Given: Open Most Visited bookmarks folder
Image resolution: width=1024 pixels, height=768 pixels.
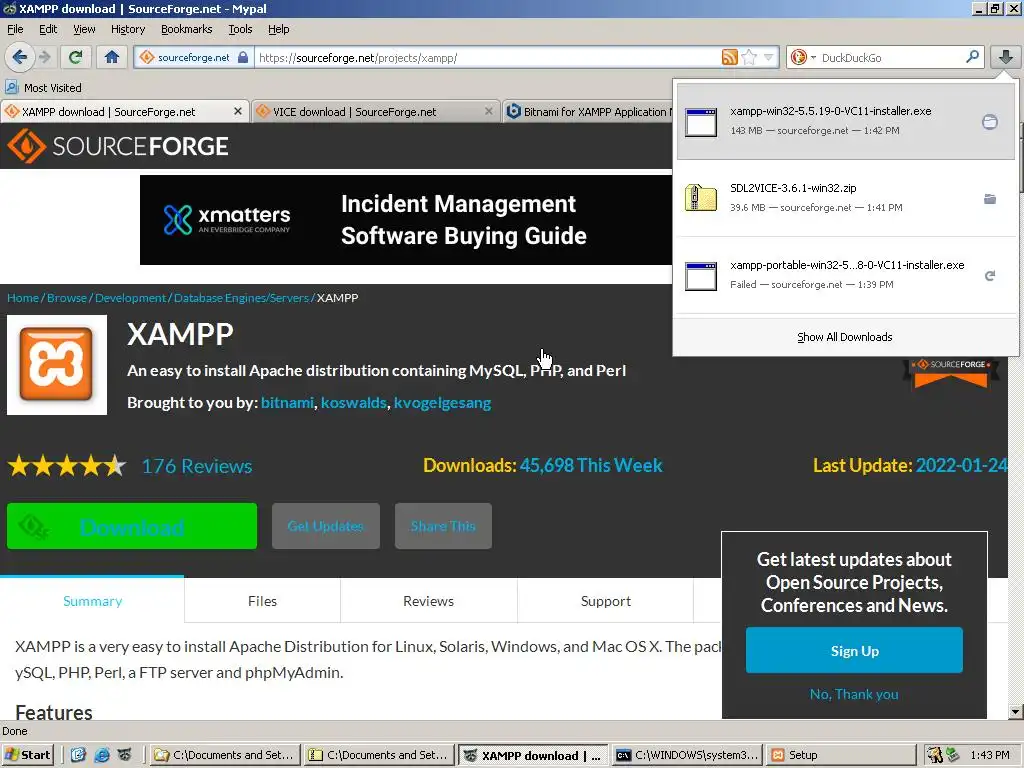Looking at the screenshot, I should click(x=44, y=88).
